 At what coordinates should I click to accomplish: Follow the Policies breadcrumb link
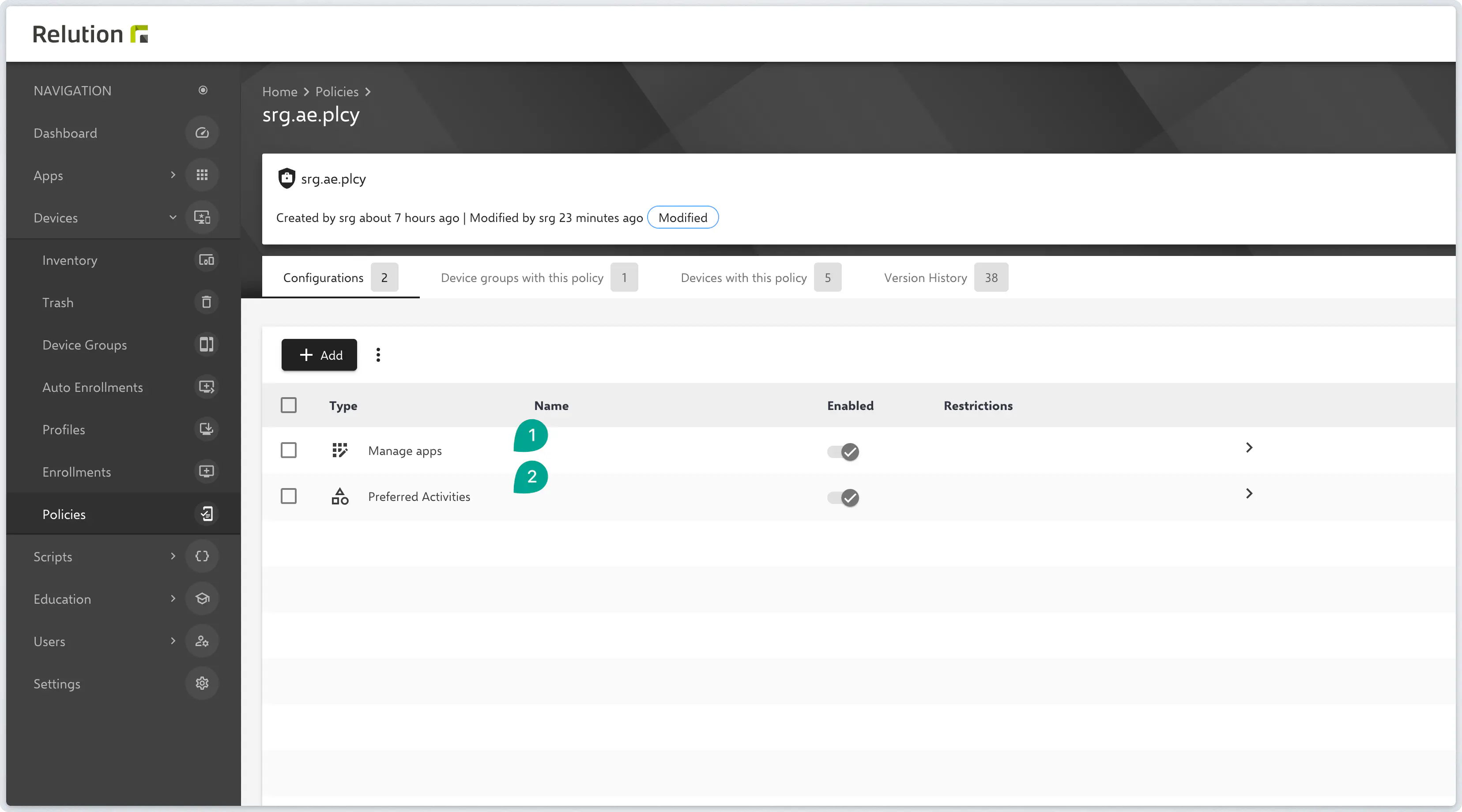point(336,92)
